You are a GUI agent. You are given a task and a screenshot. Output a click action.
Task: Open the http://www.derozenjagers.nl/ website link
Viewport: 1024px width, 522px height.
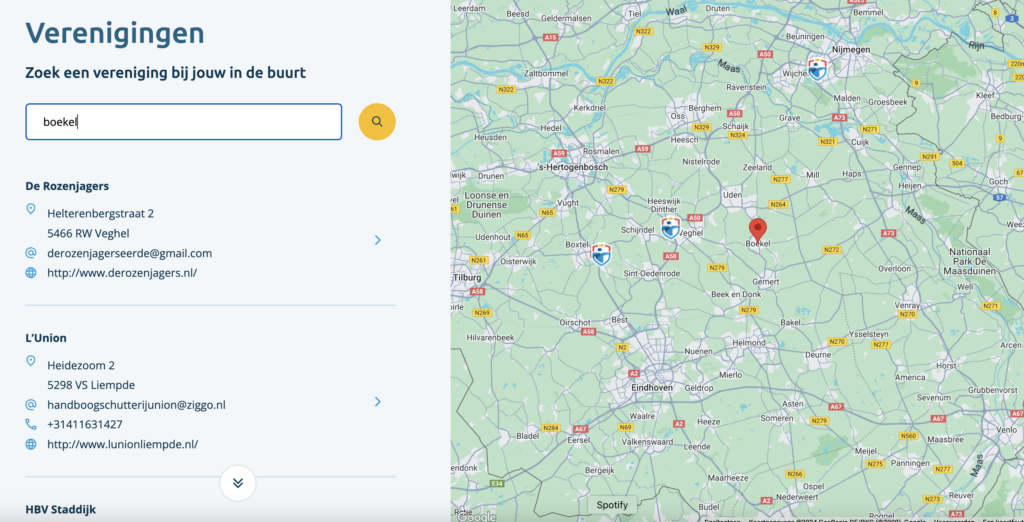tap(122, 273)
